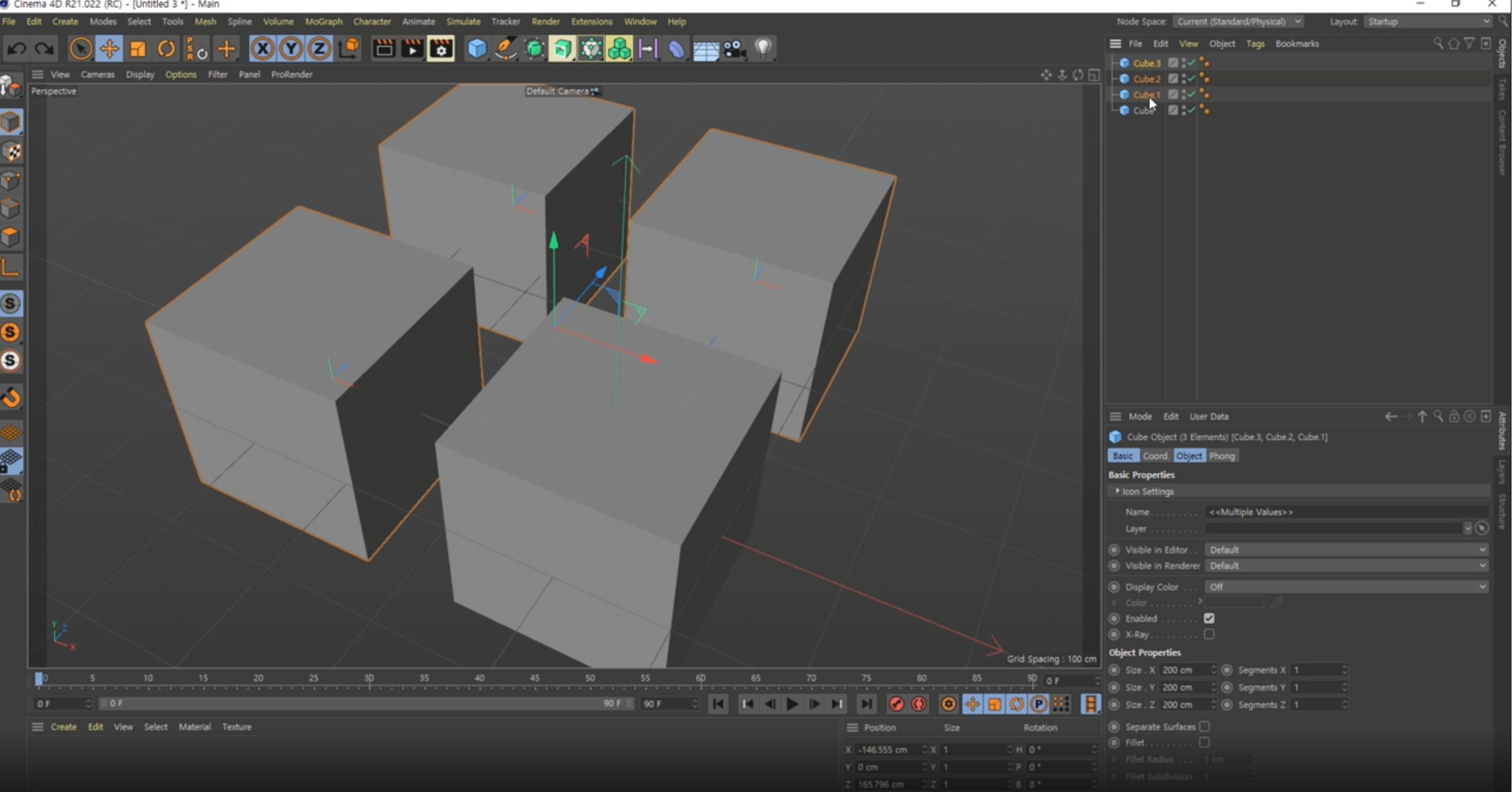
Task: Select Cube.2 in the Object Manager
Action: coord(1147,78)
